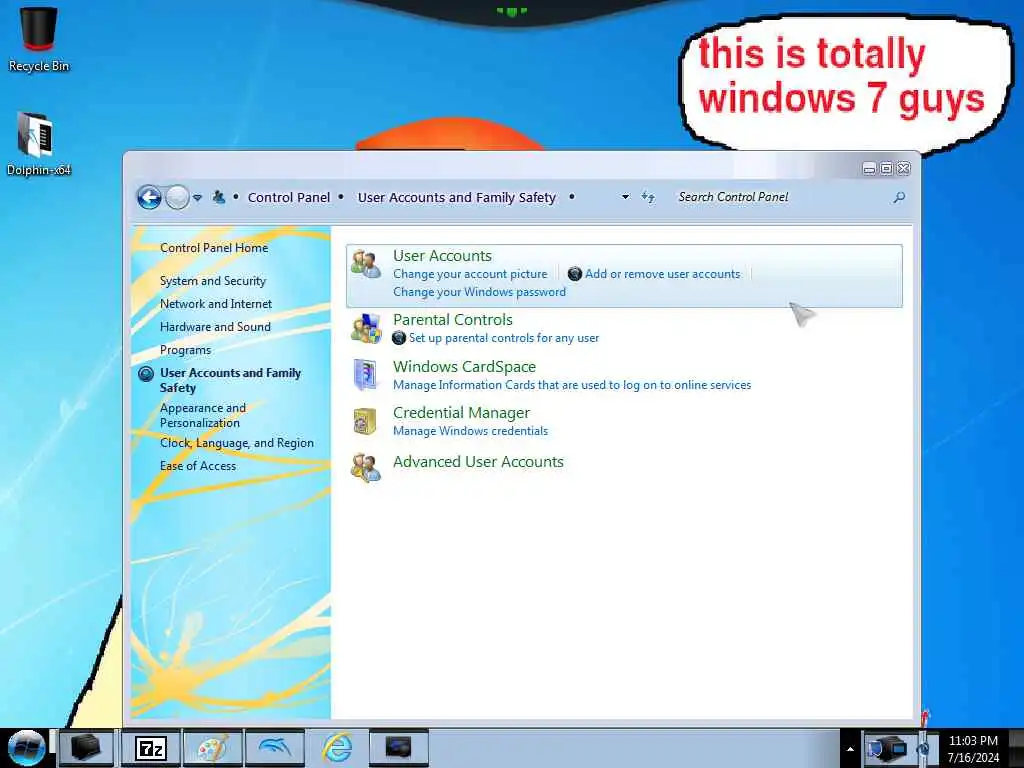Open Paint palette taskbar icon
This screenshot has height=768, width=1024.
(x=213, y=748)
